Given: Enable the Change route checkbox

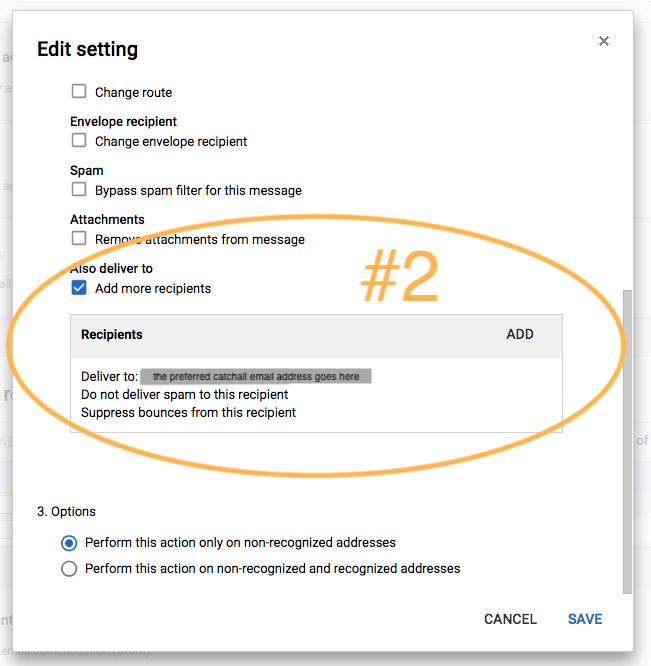Looking at the screenshot, I should 79,91.
